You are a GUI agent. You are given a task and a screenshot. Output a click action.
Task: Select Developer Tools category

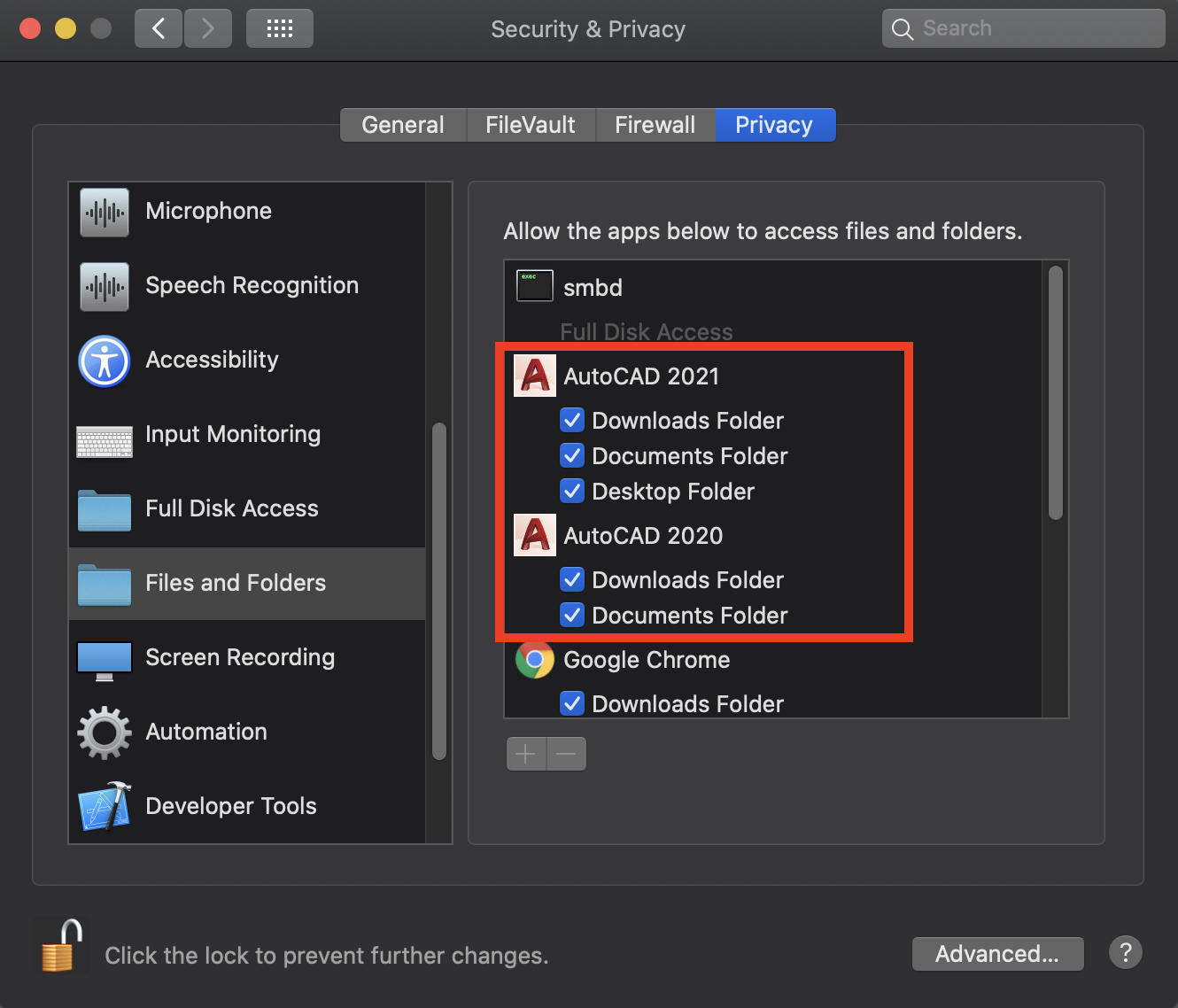coord(247,806)
